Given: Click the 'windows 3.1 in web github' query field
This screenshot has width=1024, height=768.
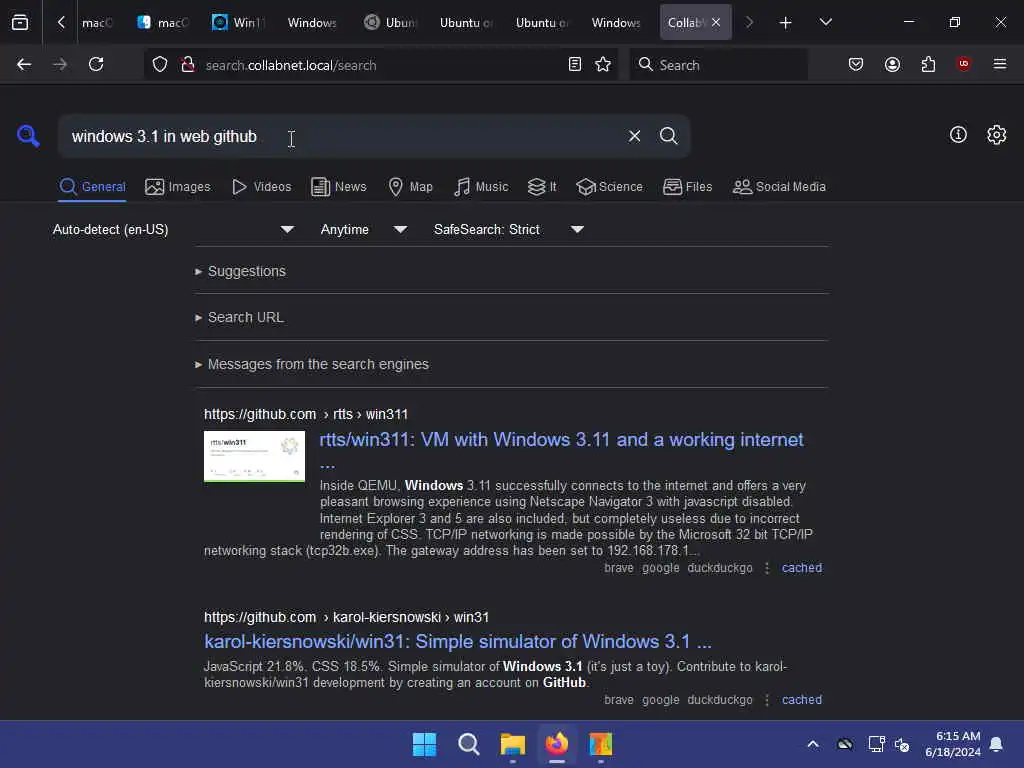Looking at the screenshot, I should pyautogui.click(x=340, y=136).
